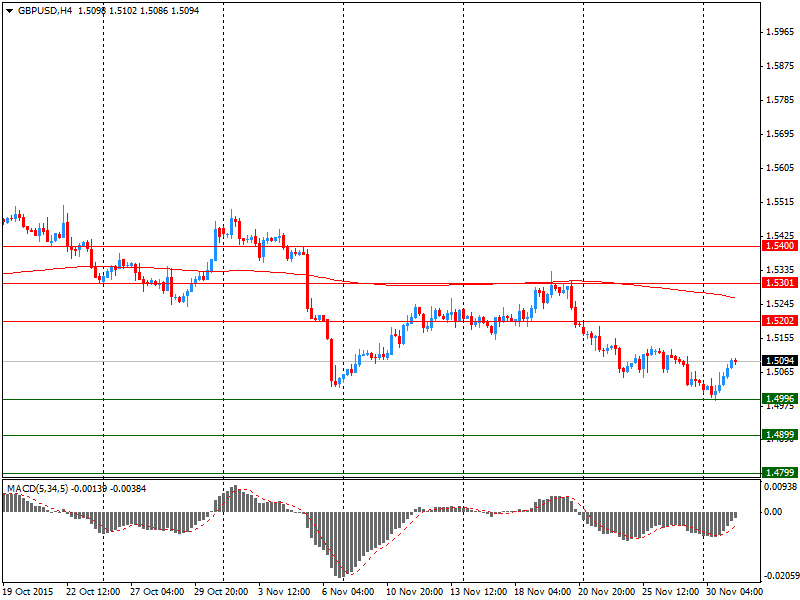Select the 30 Nov 04:00 time label

735,592
